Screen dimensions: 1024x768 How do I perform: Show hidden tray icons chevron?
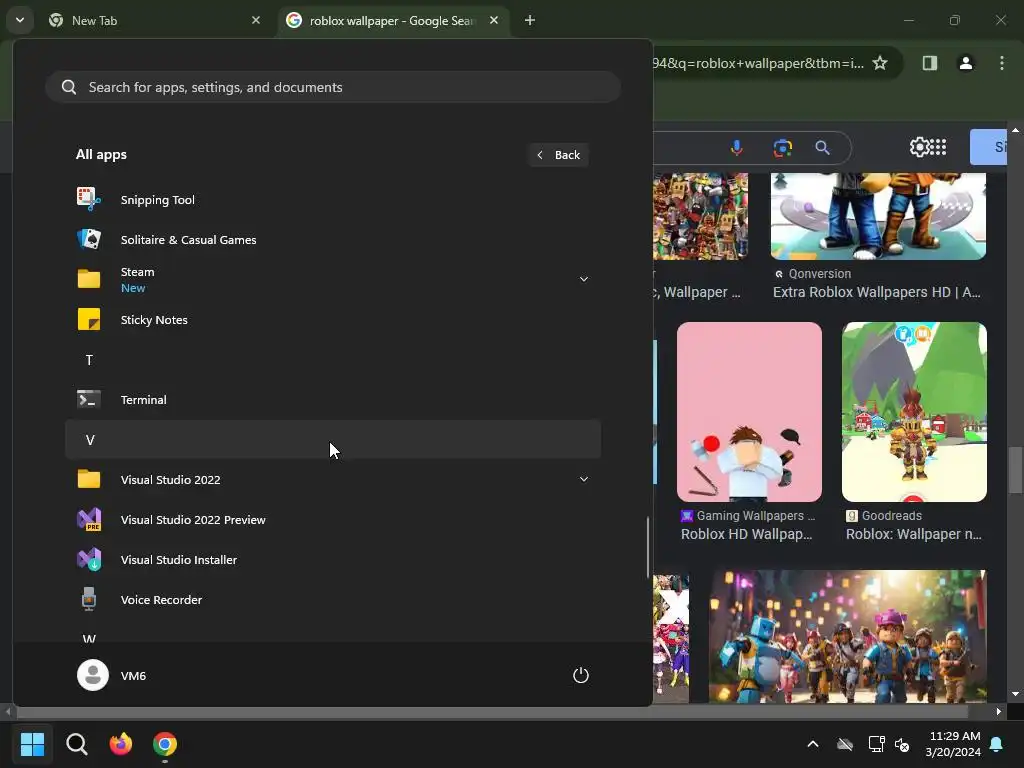click(812, 744)
